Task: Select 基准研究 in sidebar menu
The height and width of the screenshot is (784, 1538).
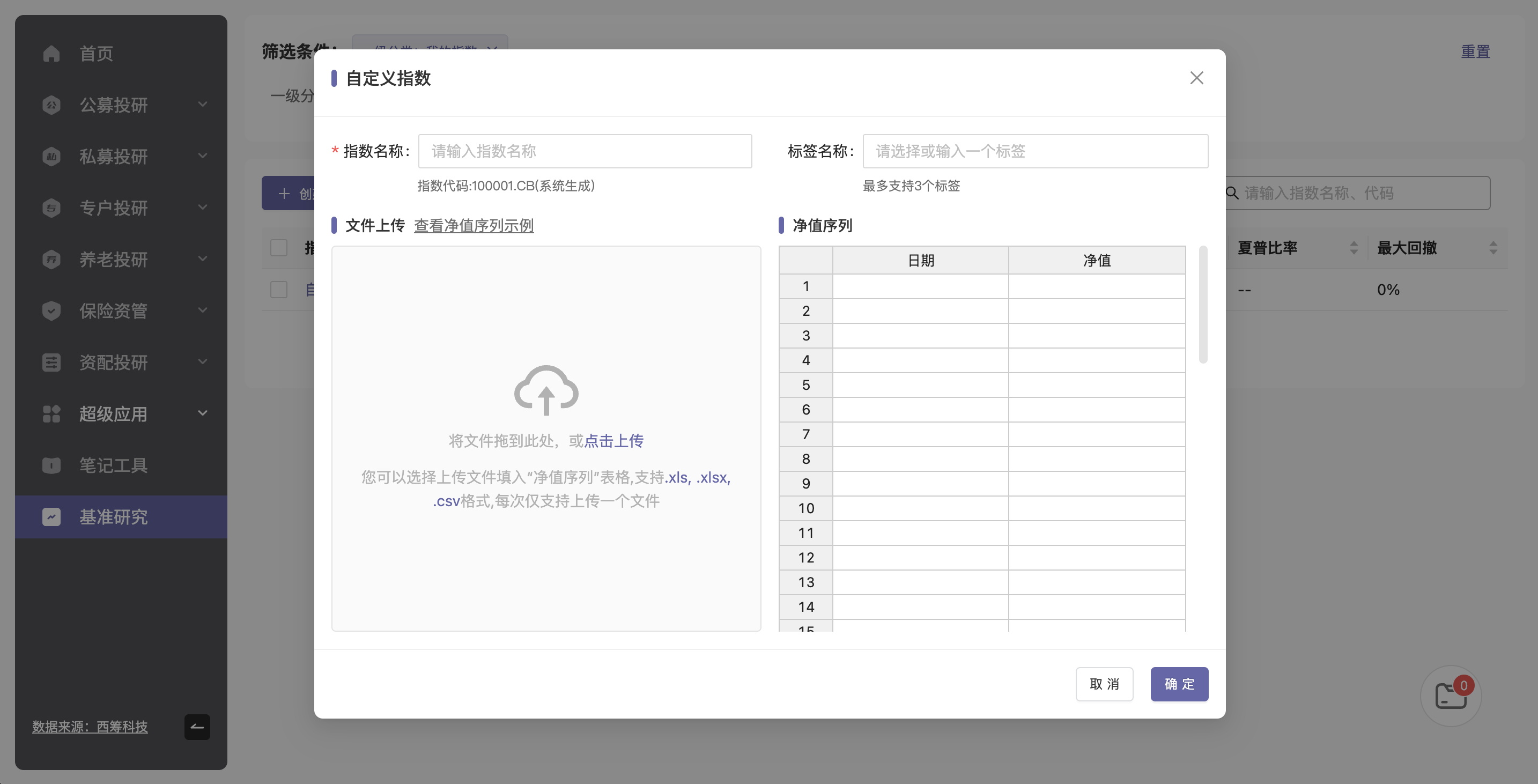Action: [x=114, y=516]
